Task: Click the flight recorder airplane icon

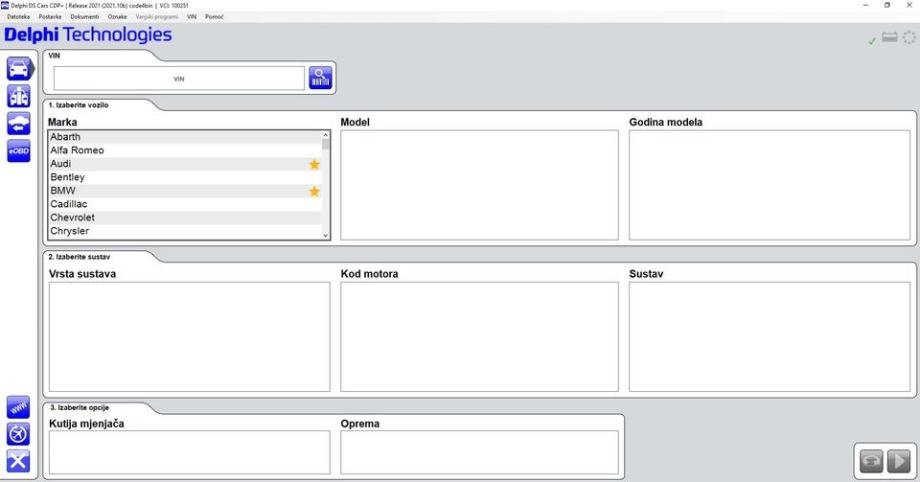Action: [x=18, y=434]
